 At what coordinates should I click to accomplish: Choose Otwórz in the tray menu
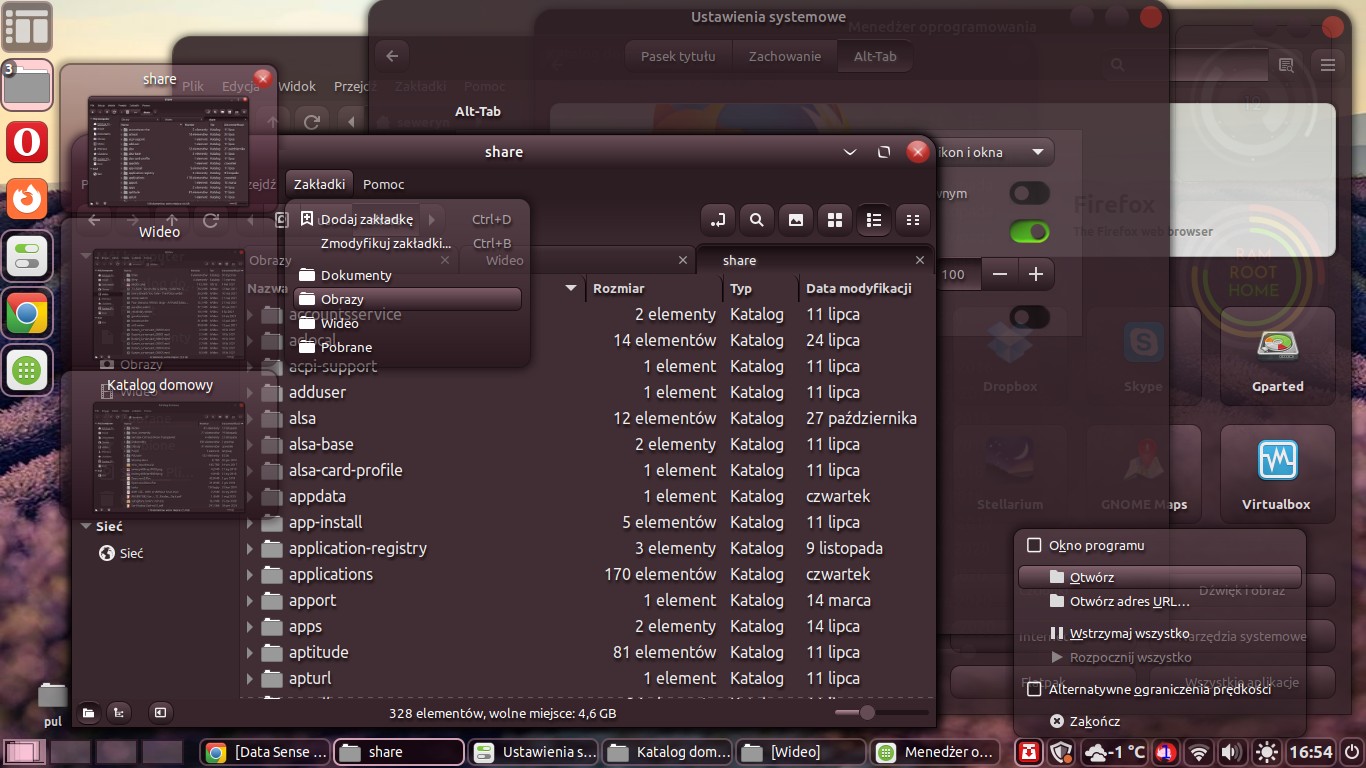tap(1159, 577)
